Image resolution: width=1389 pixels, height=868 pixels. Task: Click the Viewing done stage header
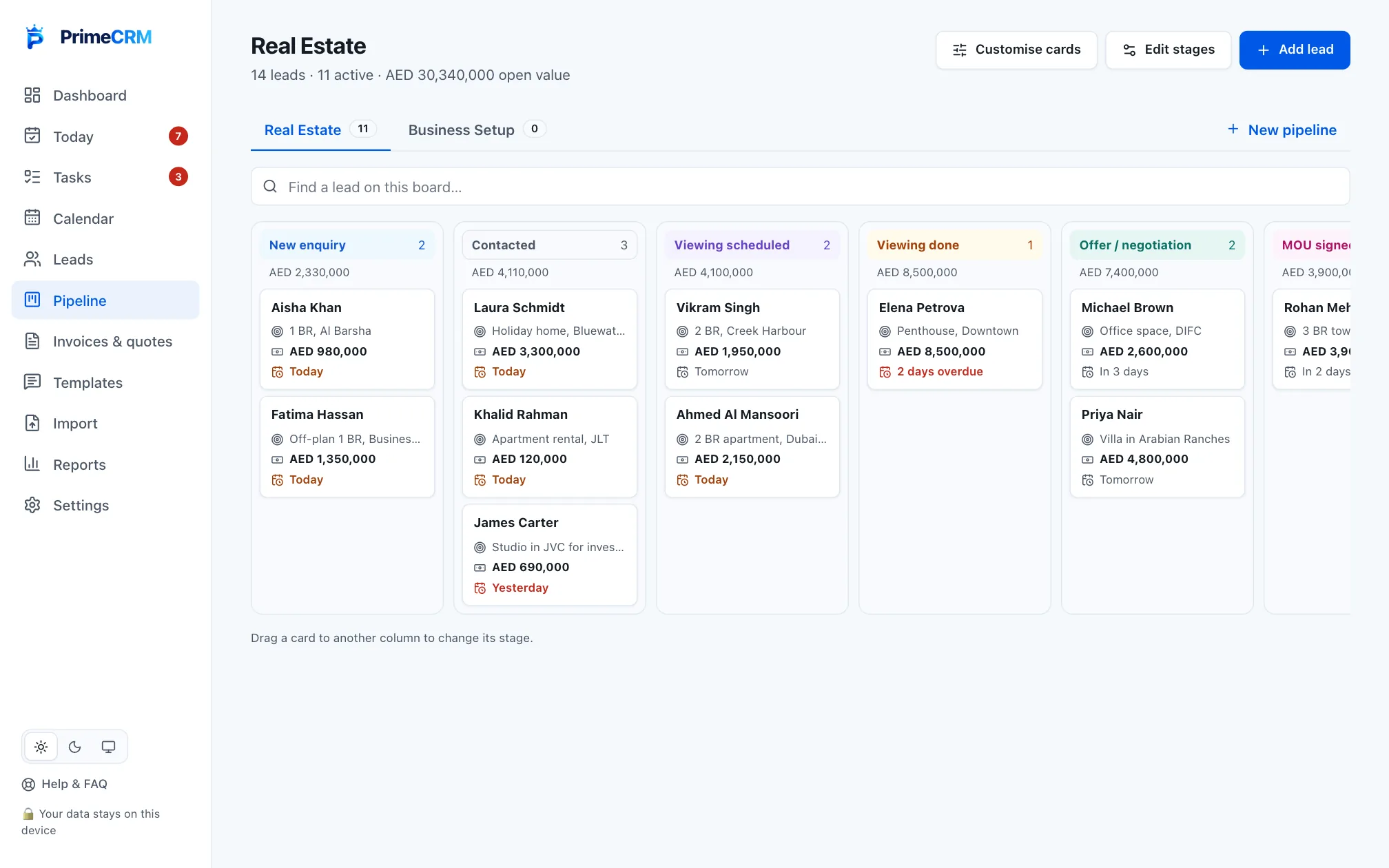click(x=955, y=245)
